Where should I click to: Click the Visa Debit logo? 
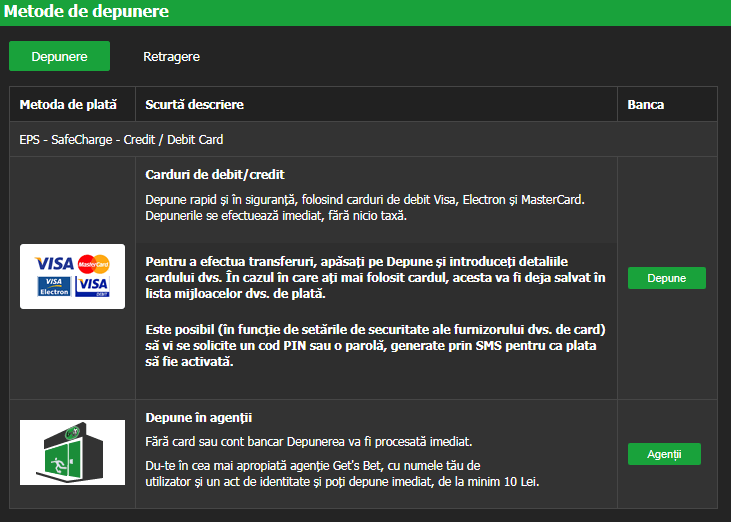93,287
